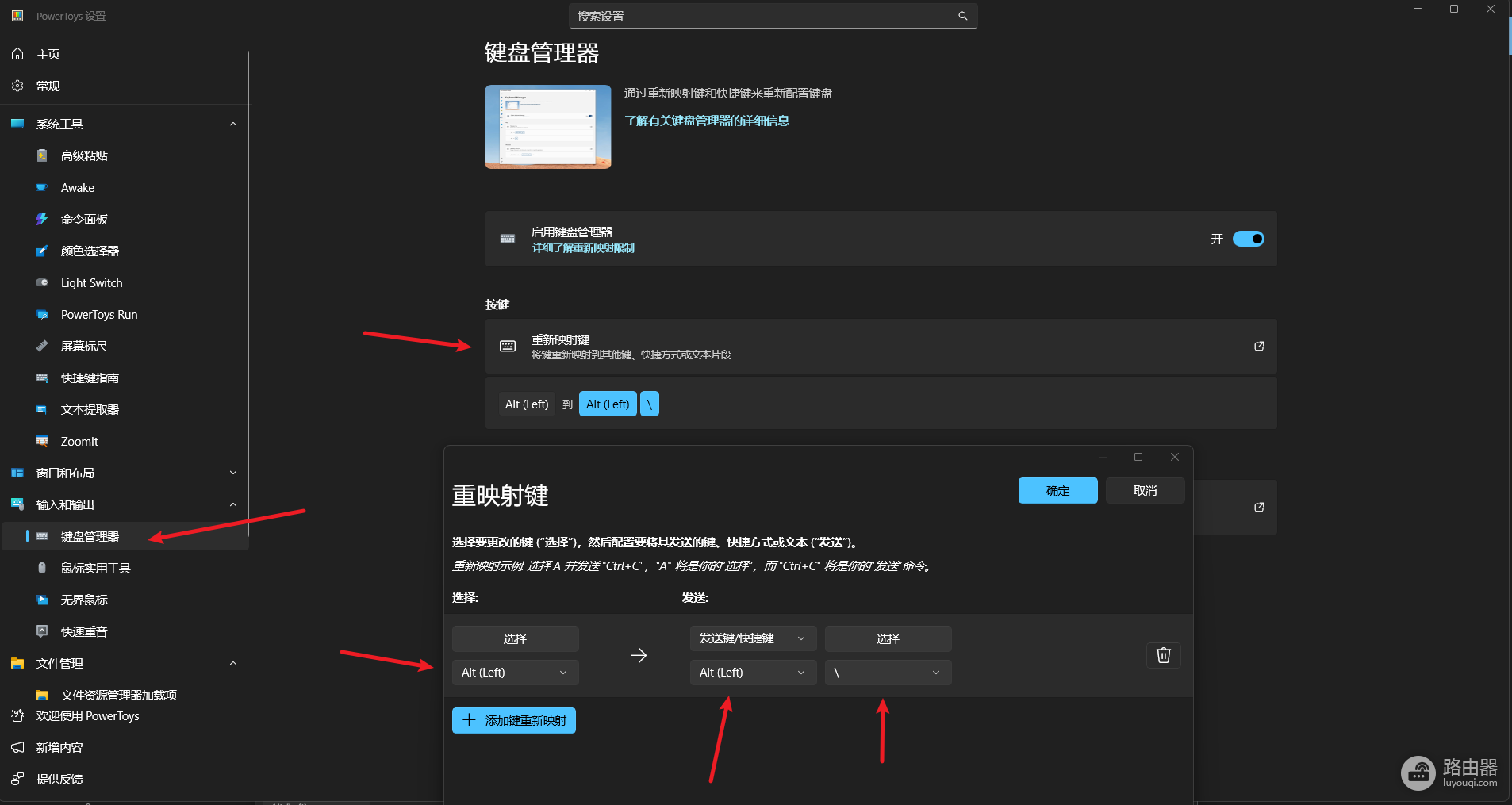Click 取消 in remap dialog
Image resolution: width=1512 pixels, height=805 pixels.
[x=1146, y=490]
